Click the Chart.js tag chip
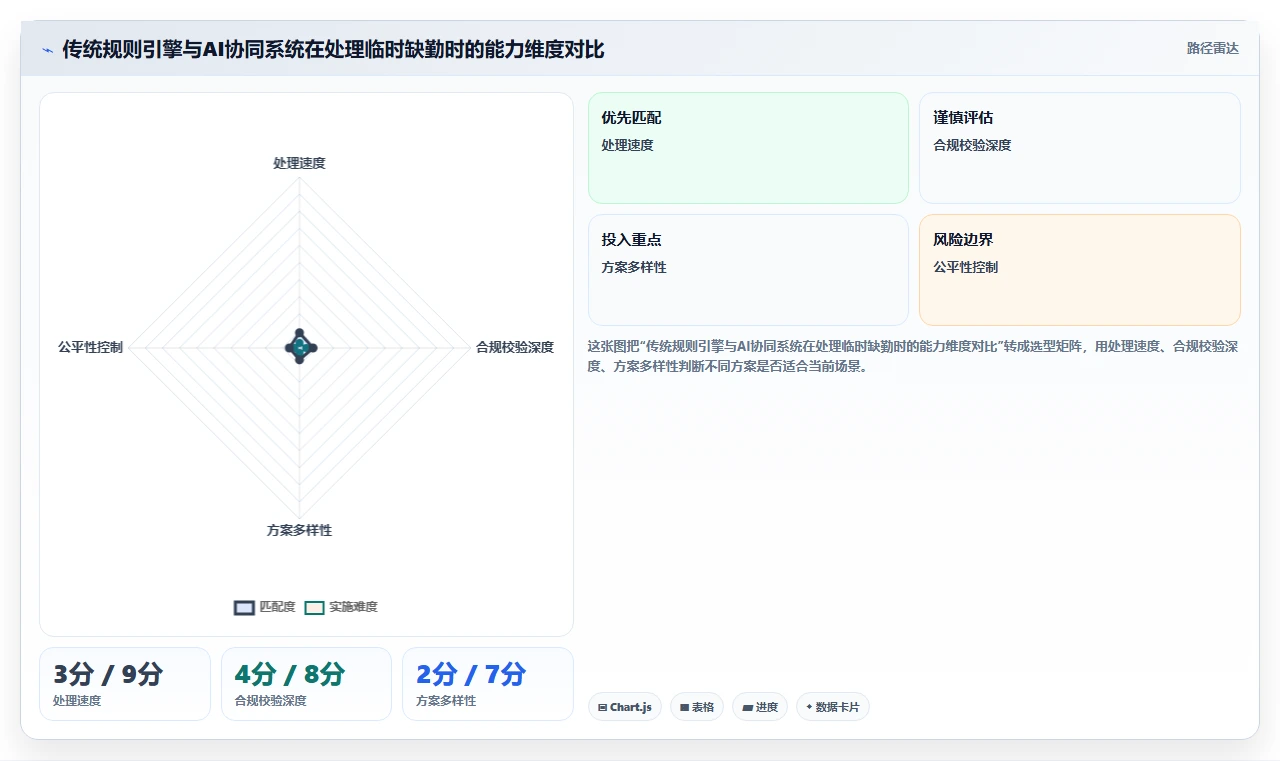 (x=625, y=707)
